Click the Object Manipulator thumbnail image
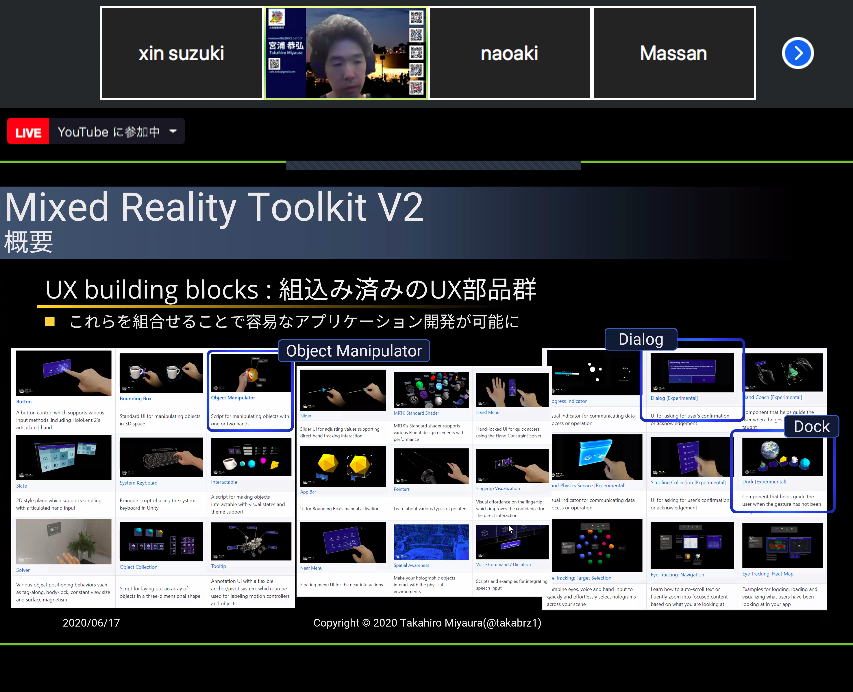 pyautogui.click(x=251, y=373)
